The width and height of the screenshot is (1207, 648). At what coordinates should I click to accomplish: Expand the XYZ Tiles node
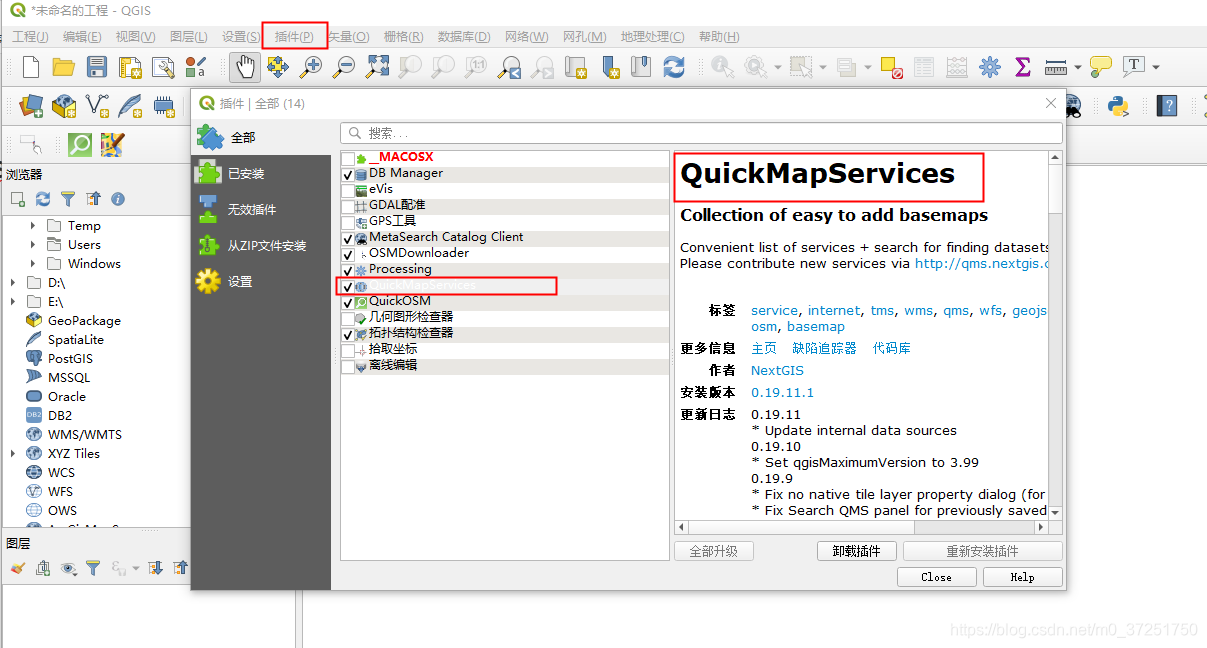[x=13, y=454]
